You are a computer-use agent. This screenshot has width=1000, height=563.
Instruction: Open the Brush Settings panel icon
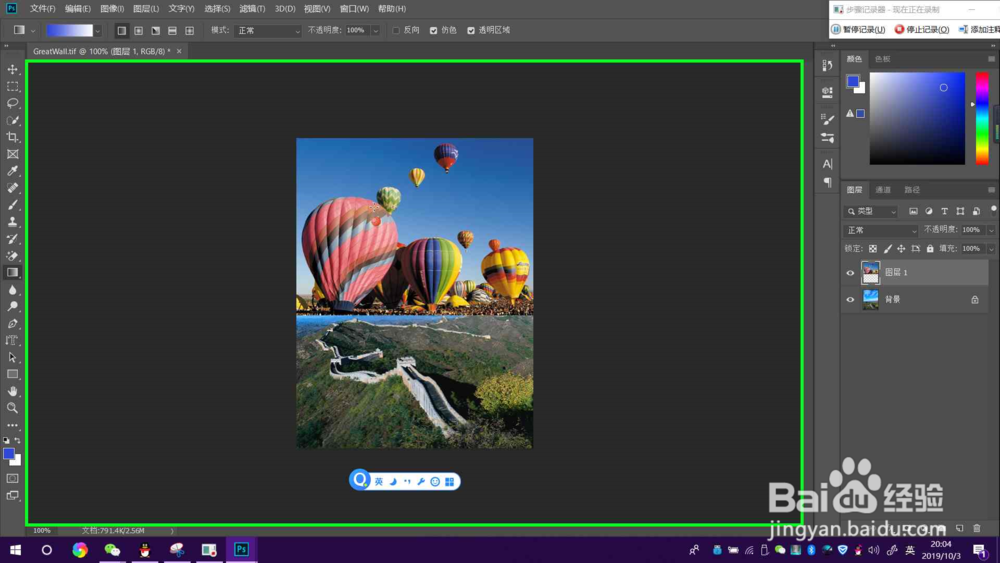click(x=827, y=119)
